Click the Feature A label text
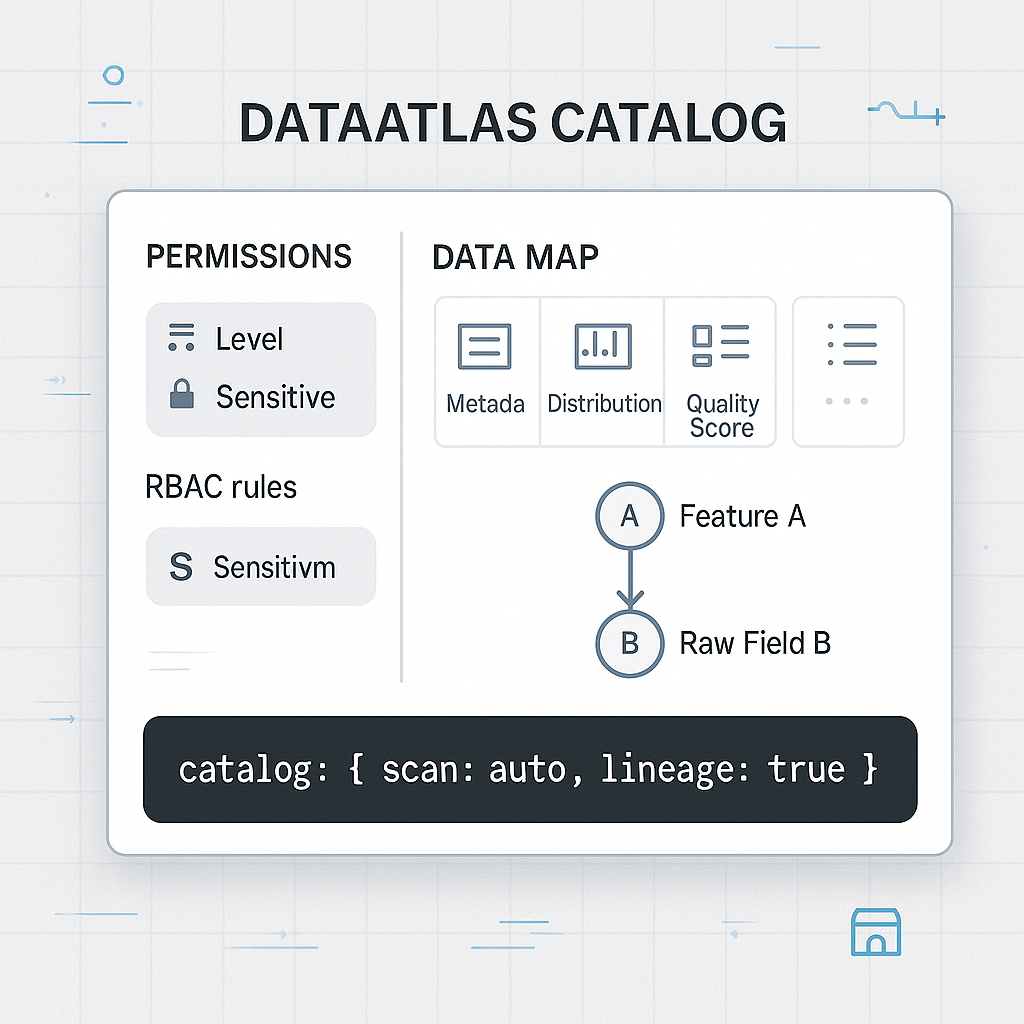1024x1024 pixels. pos(742,516)
